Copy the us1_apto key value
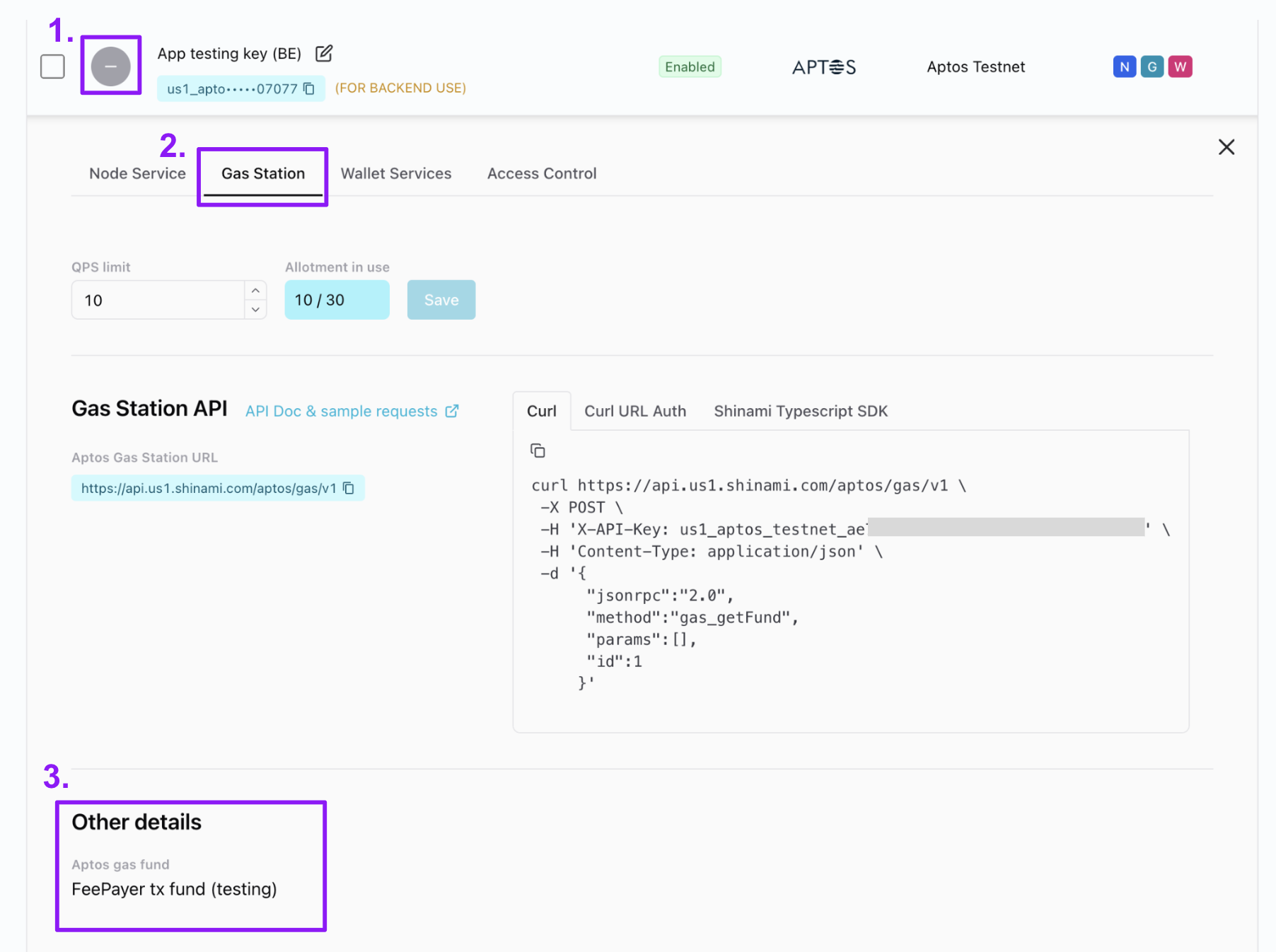1276x952 pixels. (x=309, y=88)
